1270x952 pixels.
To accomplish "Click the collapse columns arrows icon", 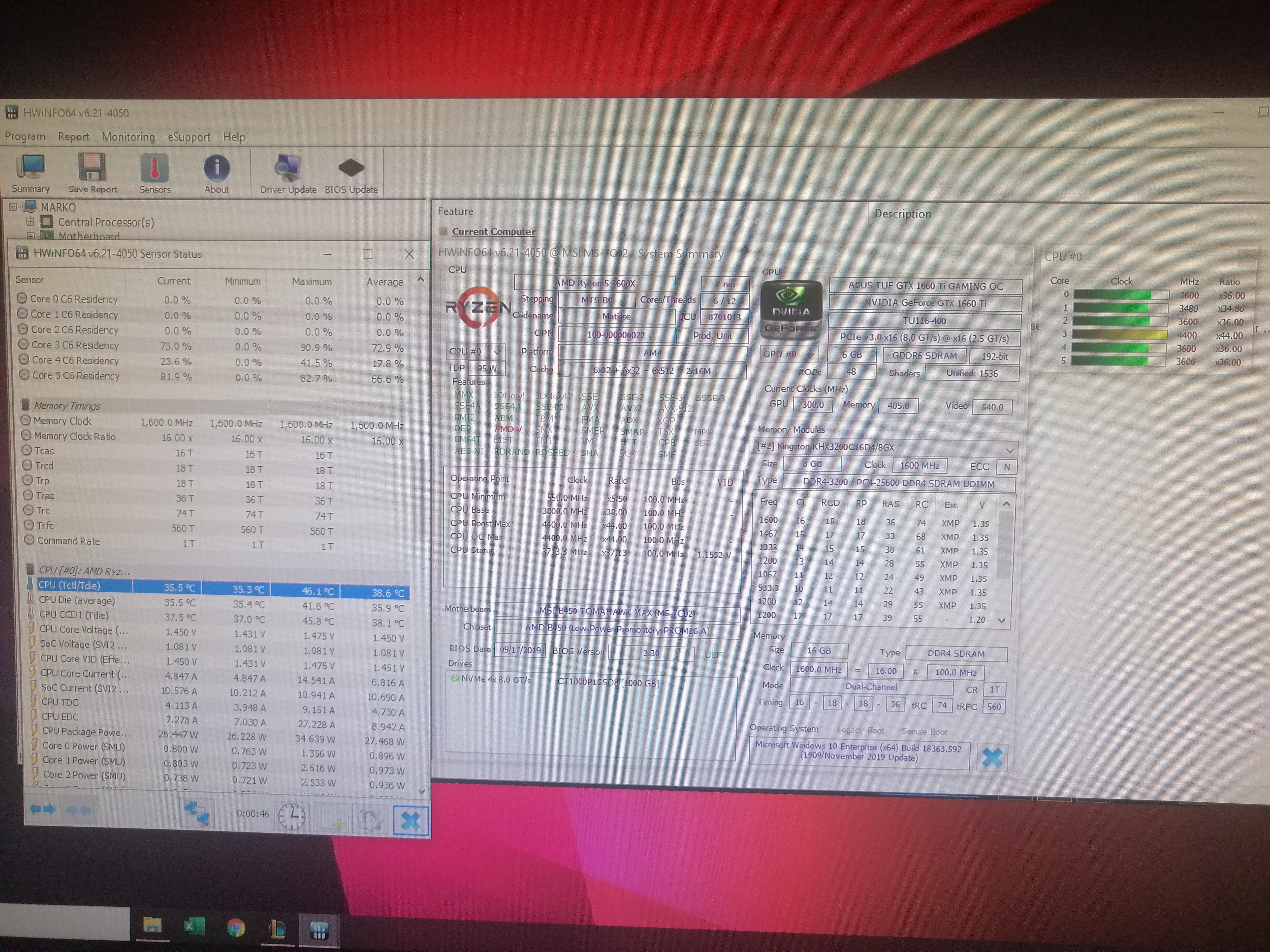I will (x=79, y=810).
